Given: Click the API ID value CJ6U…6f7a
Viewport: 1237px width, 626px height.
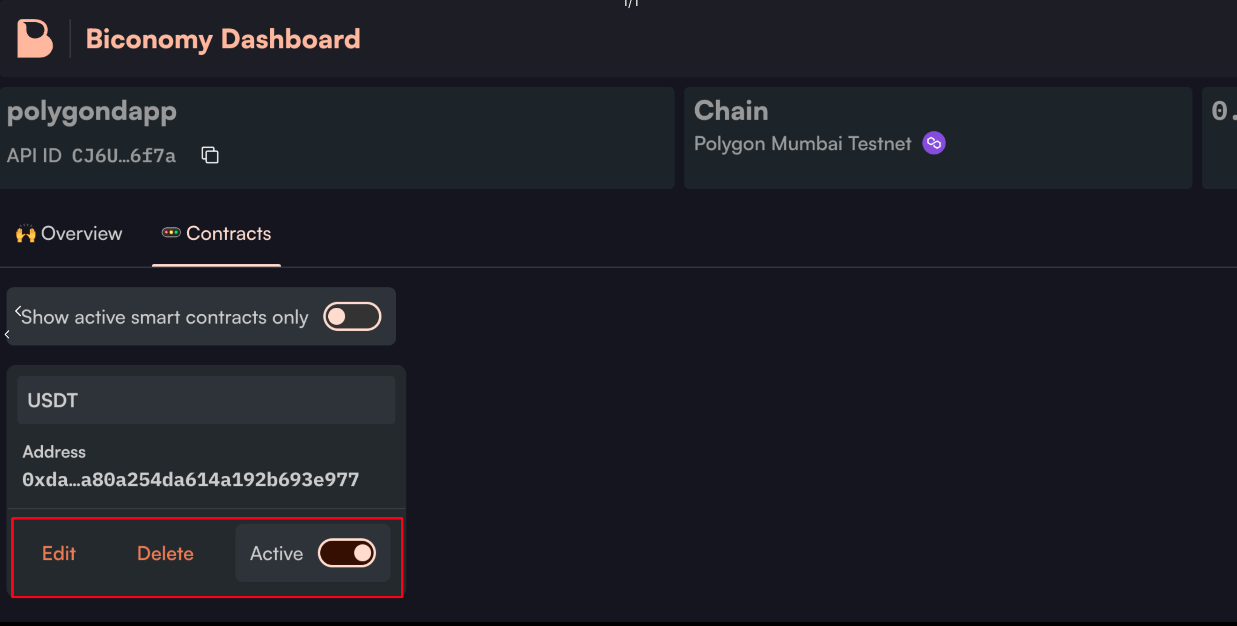Looking at the screenshot, I should [x=124, y=156].
